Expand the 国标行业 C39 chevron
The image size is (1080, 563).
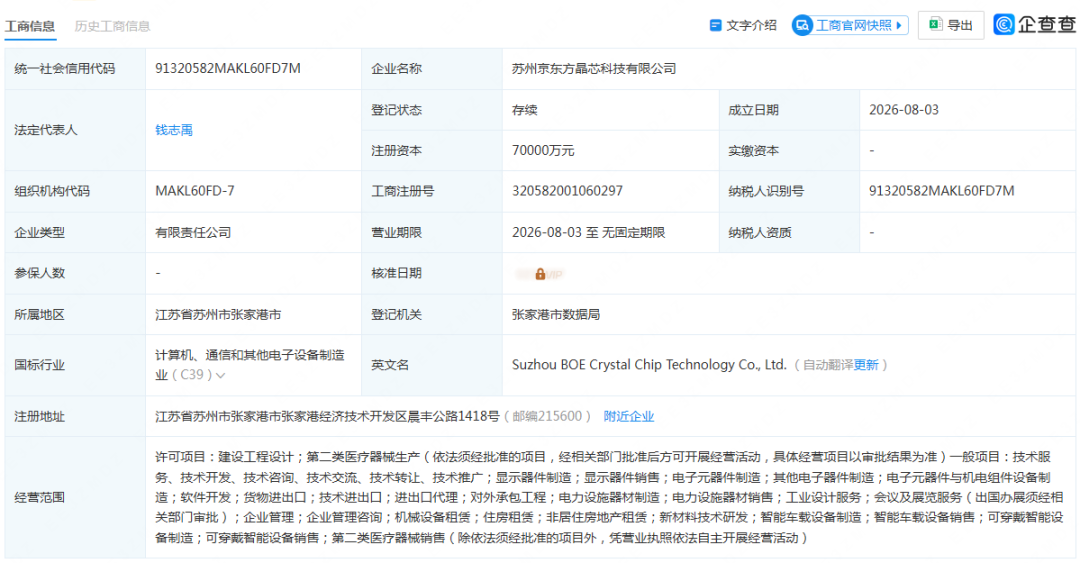(x=220, y=376)
